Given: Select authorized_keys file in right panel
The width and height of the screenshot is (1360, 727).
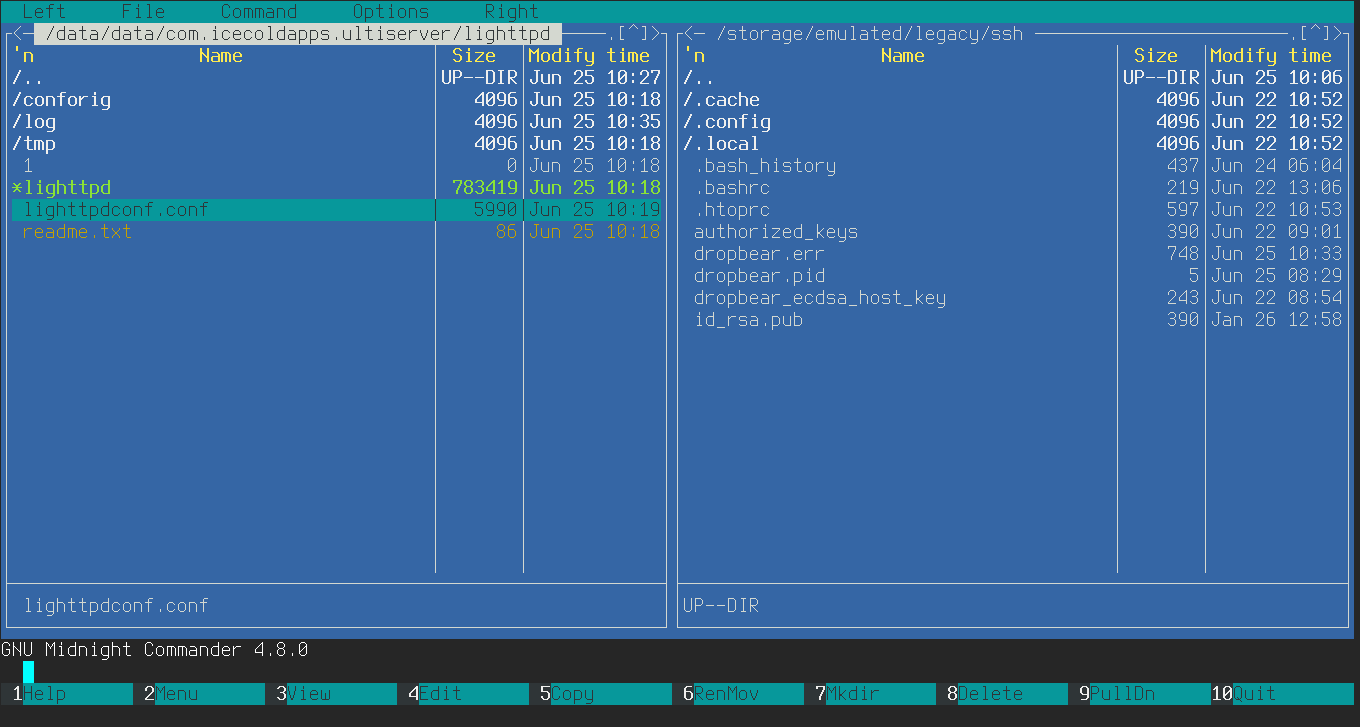Looking at the screenshot, I should click(776, 232).
